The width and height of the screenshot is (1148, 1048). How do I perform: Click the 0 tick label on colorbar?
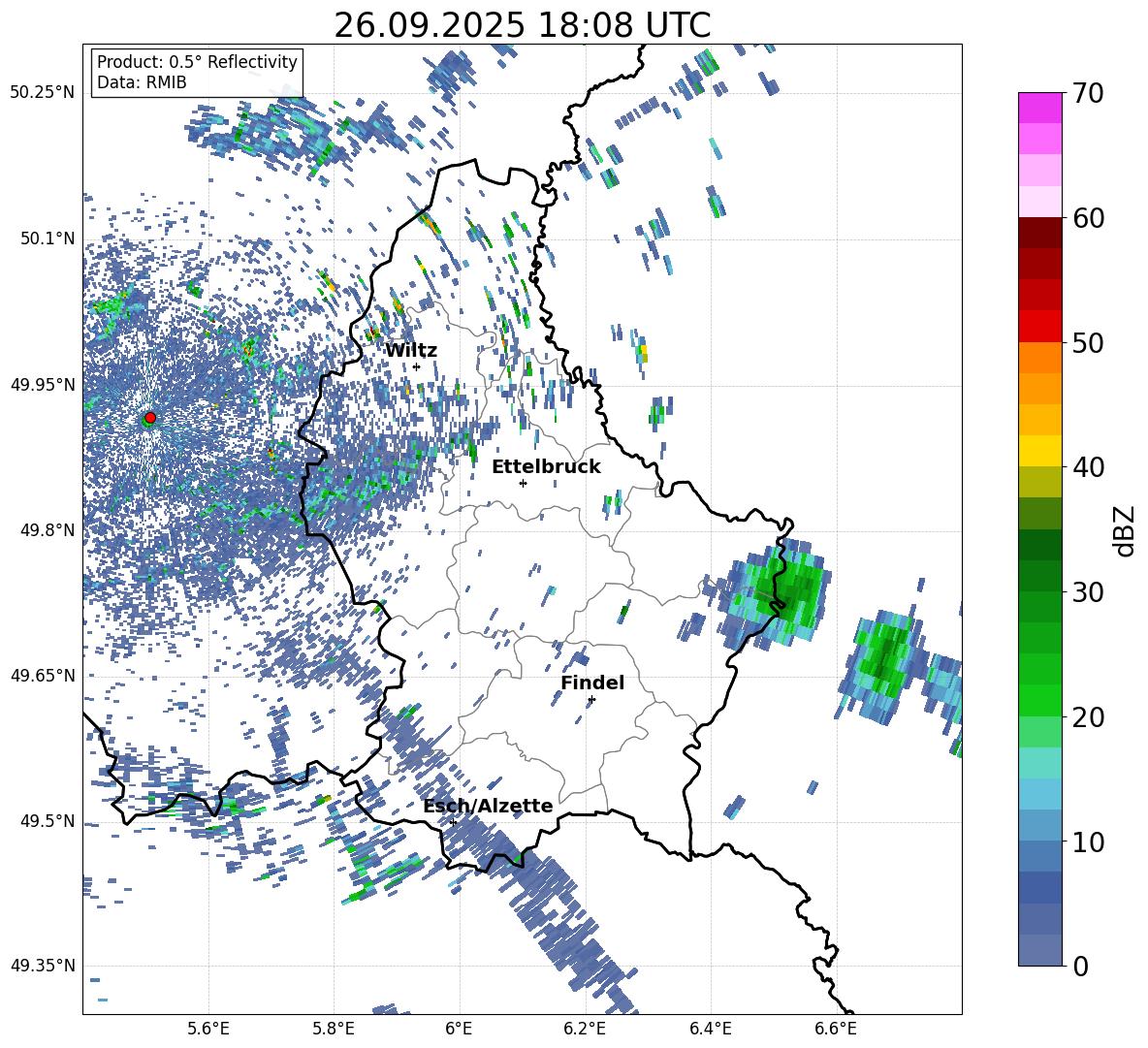[1080, 966]
